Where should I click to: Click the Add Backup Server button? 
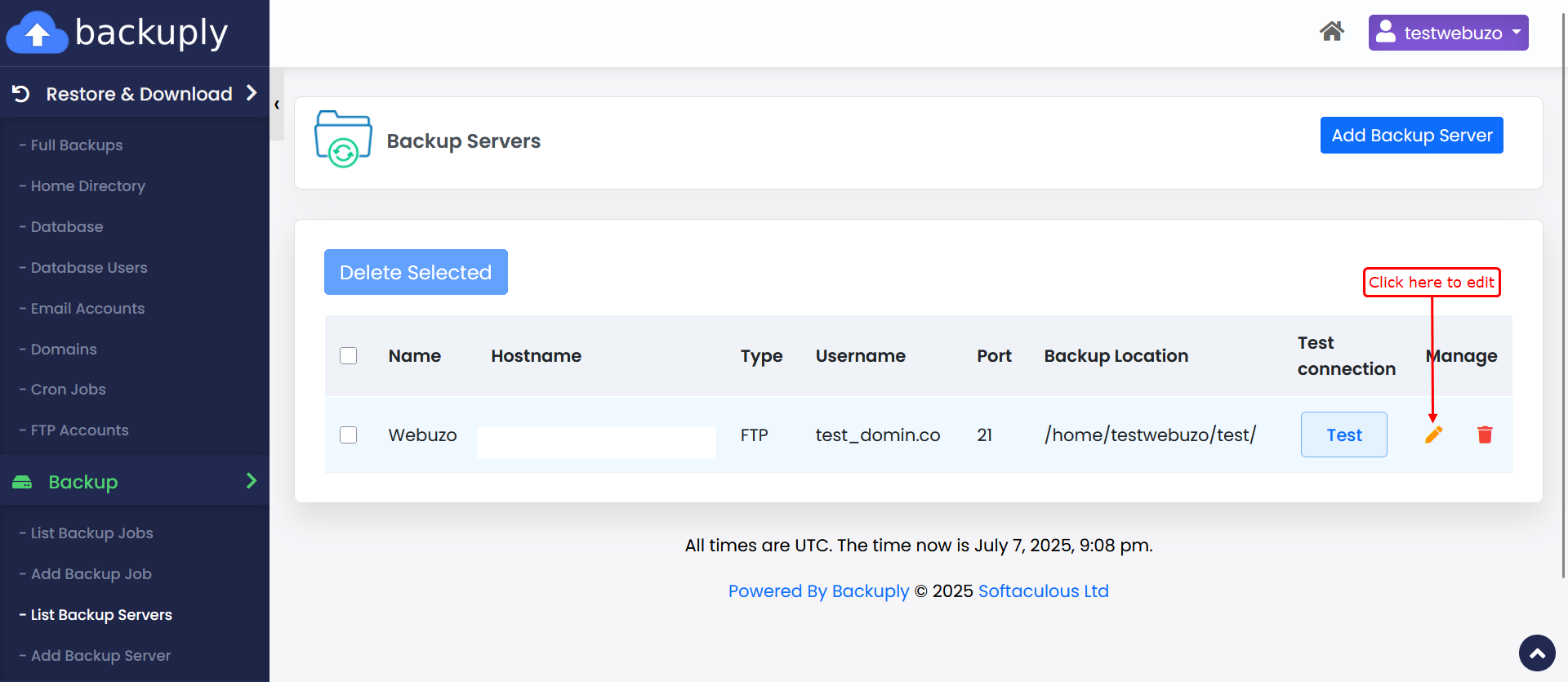pyautogui.click(x=1411, y=136)
